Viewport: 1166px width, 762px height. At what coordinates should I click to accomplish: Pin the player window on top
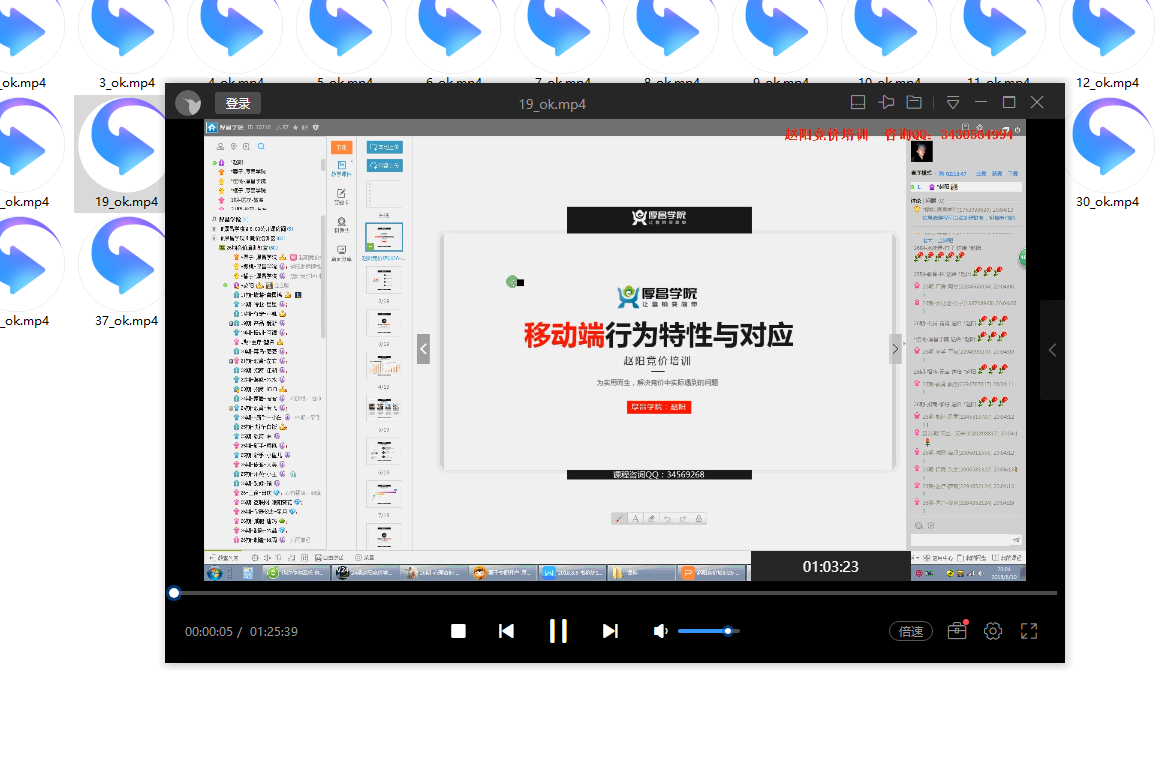click(x=886, y=103)
